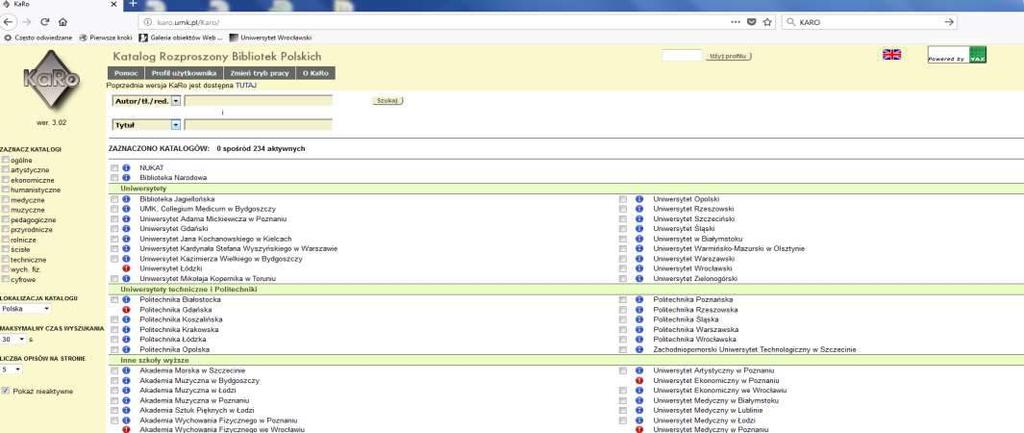
Task: Open new browser tab with plus icon
Action: (133, 4)
